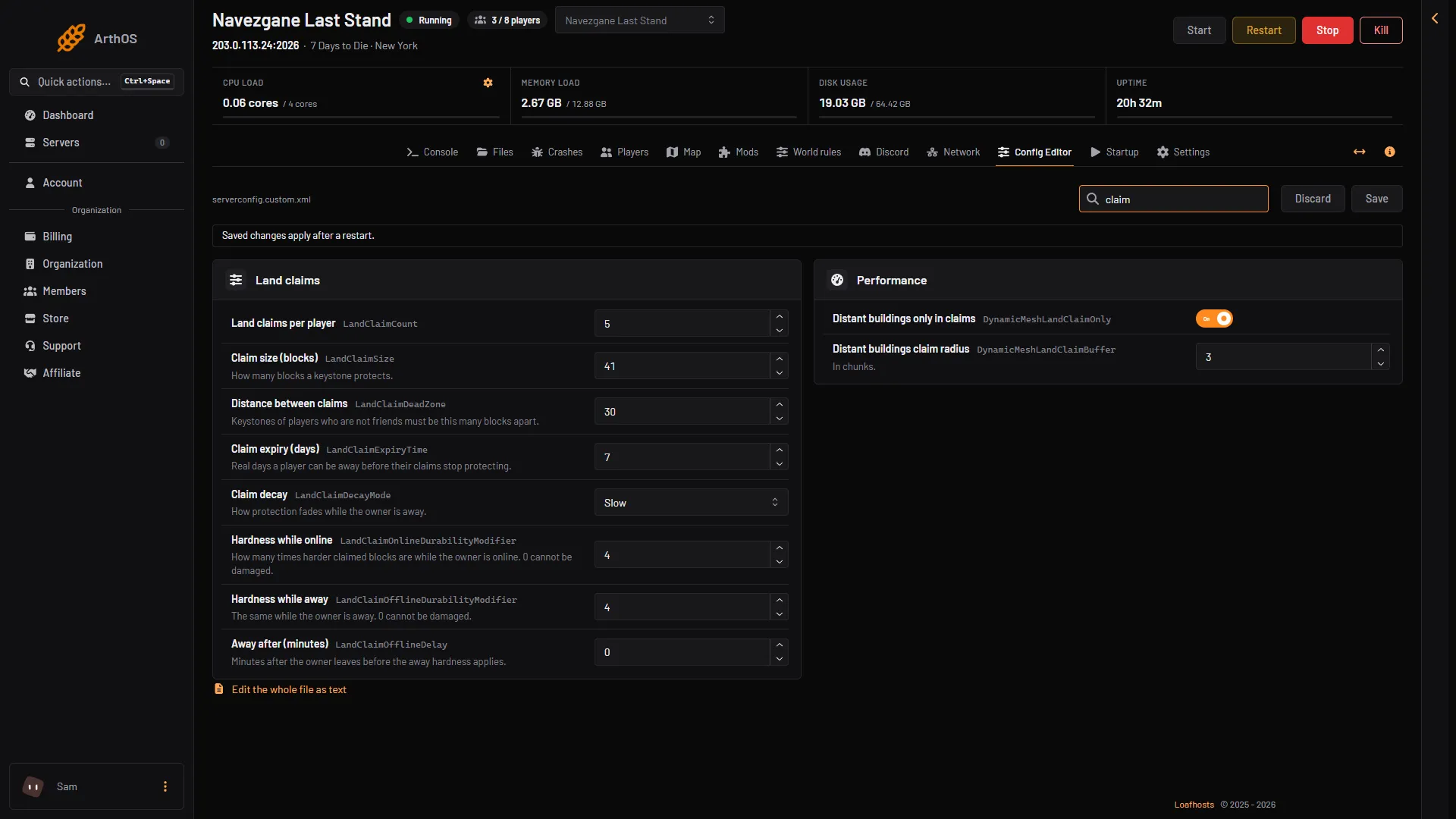Click Sam's avatar picture
Screen dimensions: 1456x819
33,786
